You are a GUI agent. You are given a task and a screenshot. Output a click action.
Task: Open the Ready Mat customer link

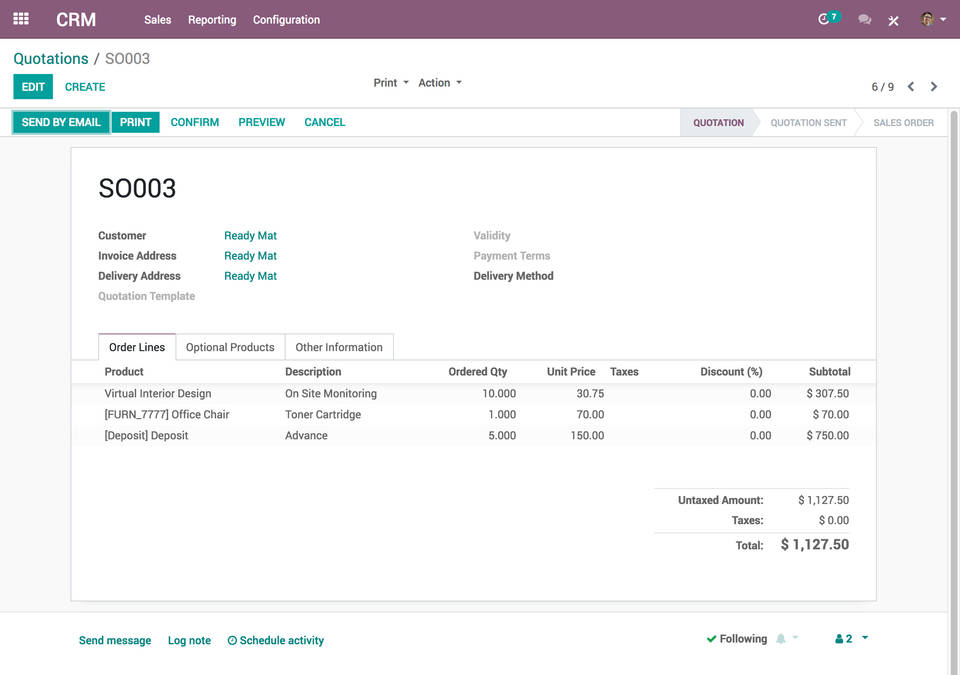[x=250, y=235]
